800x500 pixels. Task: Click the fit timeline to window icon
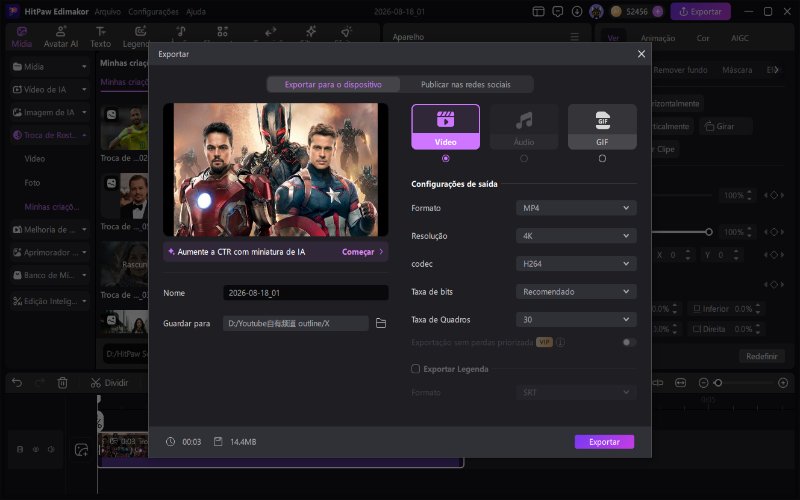coord(681,383)
